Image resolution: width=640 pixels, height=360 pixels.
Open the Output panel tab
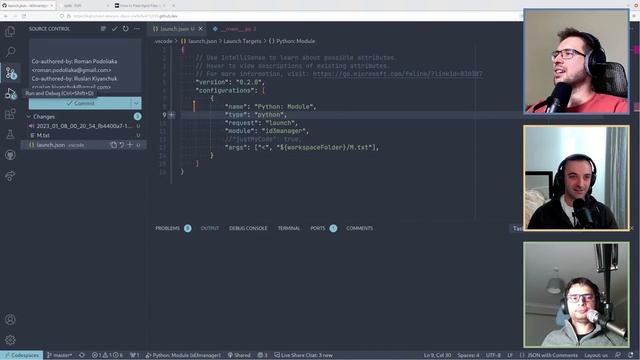(x=210, y=229)
